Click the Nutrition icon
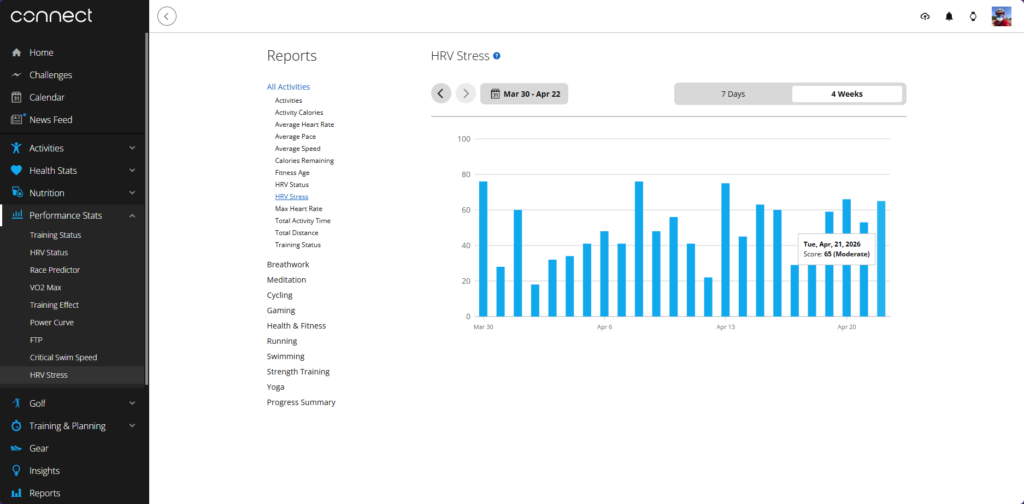Viewport: 1024px width, 504px height. click(x=16, y=193)
